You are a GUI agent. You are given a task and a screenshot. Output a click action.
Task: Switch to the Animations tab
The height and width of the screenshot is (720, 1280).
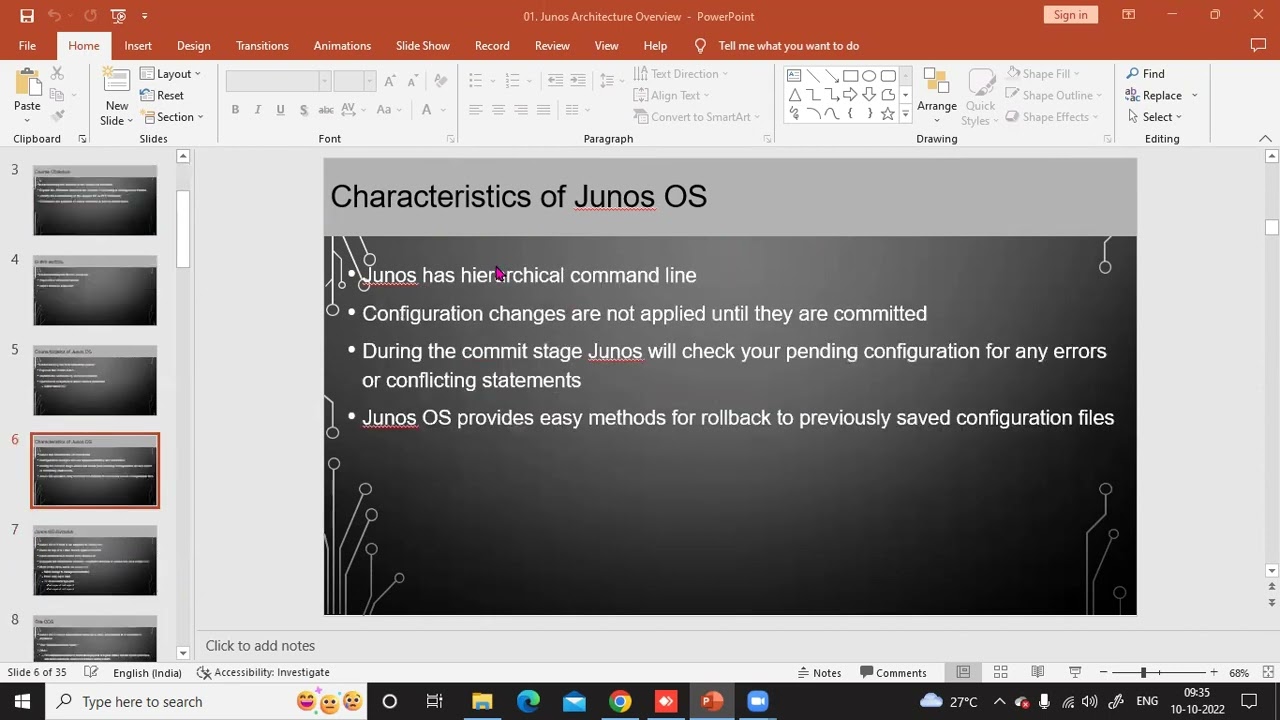point(342,46)
